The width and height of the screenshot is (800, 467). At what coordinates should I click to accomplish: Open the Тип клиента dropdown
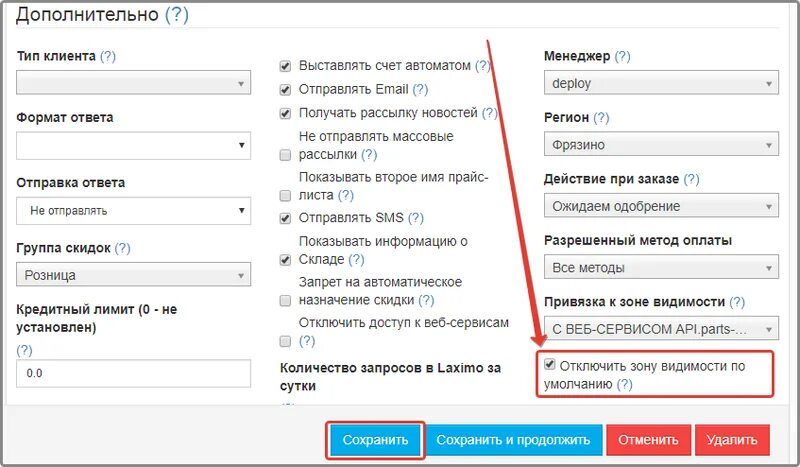point(133,83)
